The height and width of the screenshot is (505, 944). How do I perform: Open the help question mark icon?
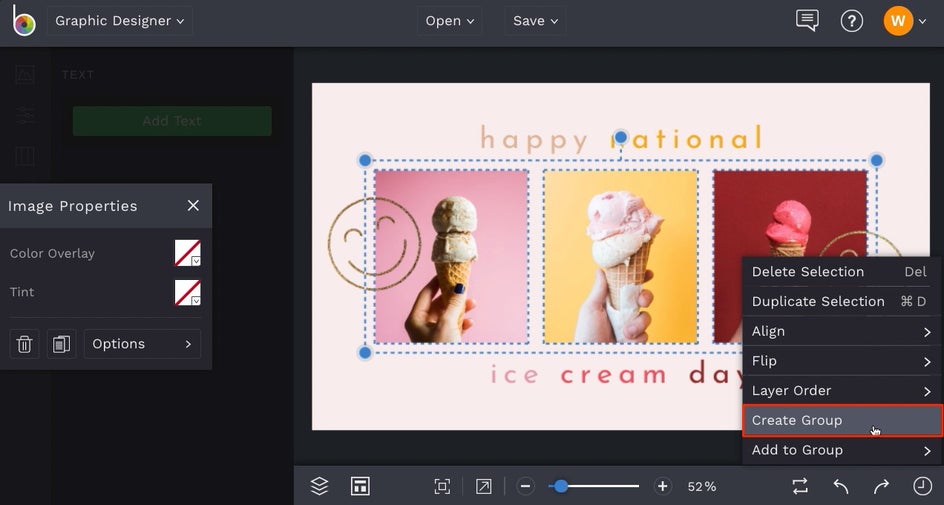[x=851, y=21]
